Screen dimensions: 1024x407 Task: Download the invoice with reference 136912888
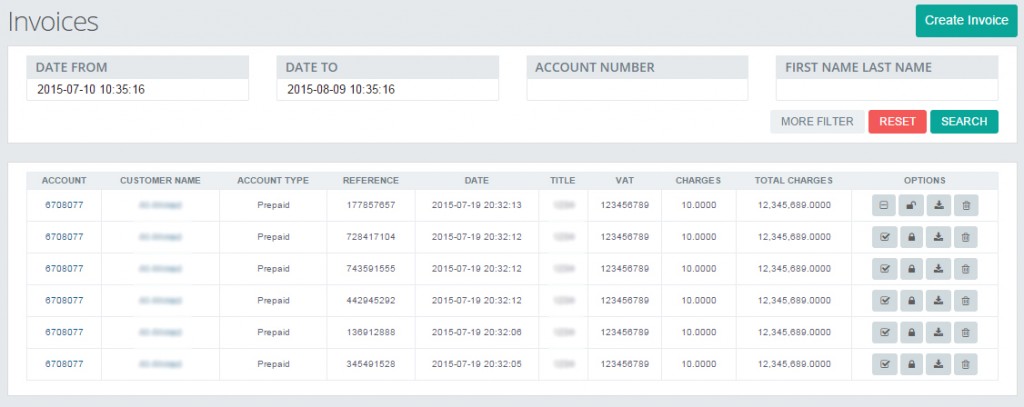[x=938, y=333]
